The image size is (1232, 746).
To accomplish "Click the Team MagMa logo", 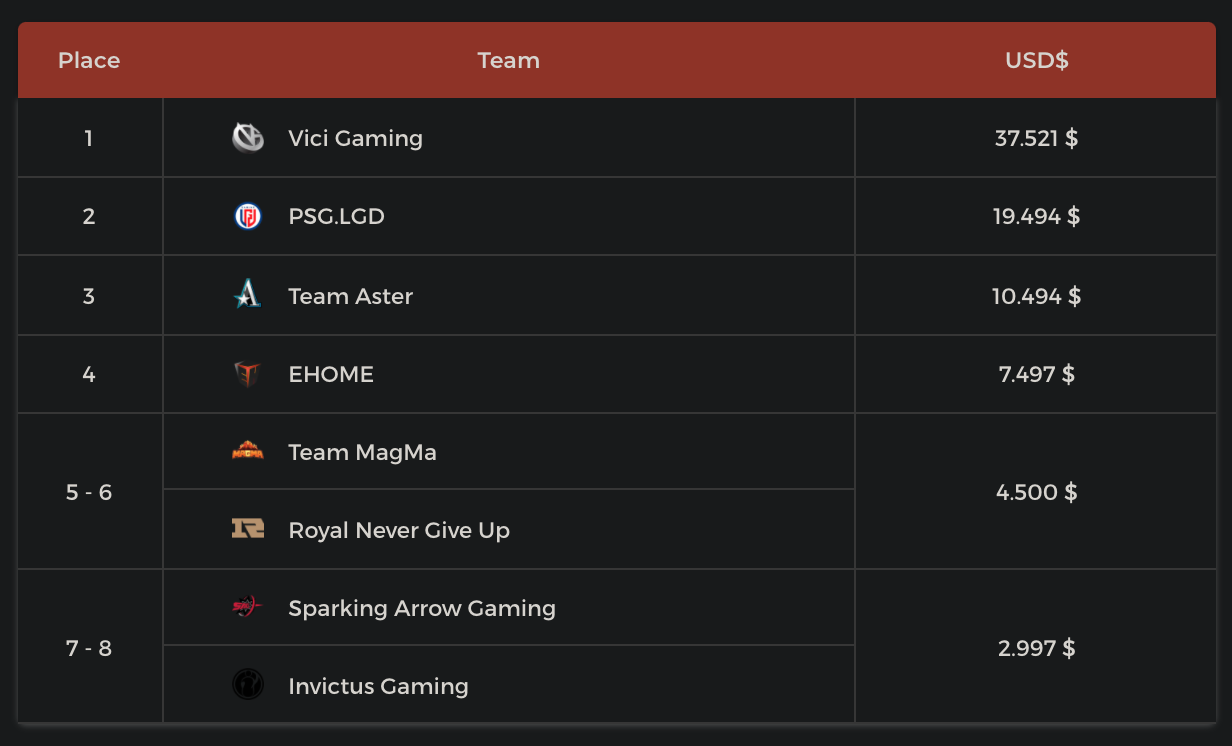I will click(x=248, y=452).
